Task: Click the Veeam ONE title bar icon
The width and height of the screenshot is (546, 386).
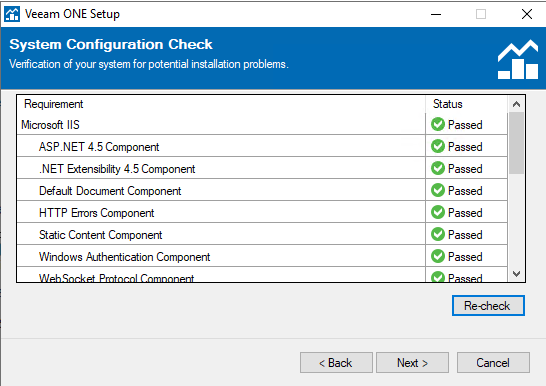Action: pos(12,14)
